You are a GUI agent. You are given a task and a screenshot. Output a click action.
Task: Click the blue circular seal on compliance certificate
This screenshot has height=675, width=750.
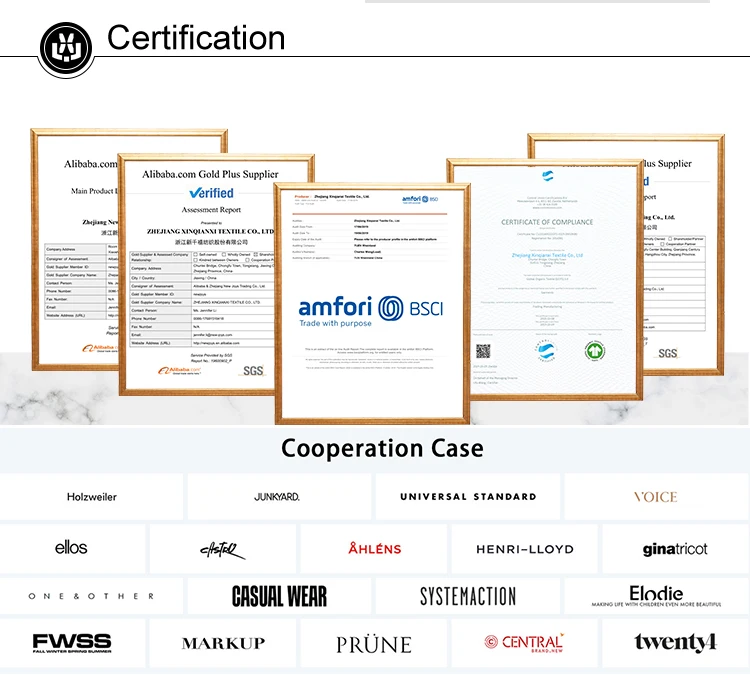546,351
